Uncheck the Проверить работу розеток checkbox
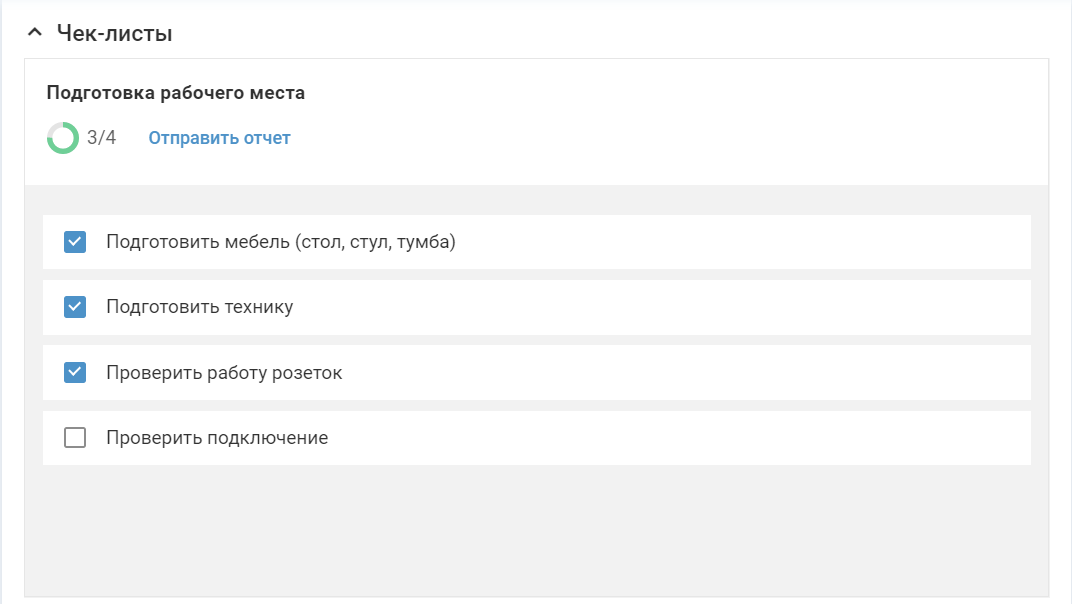The height and width of the screenshot is (604, 1072). (75, 373)
